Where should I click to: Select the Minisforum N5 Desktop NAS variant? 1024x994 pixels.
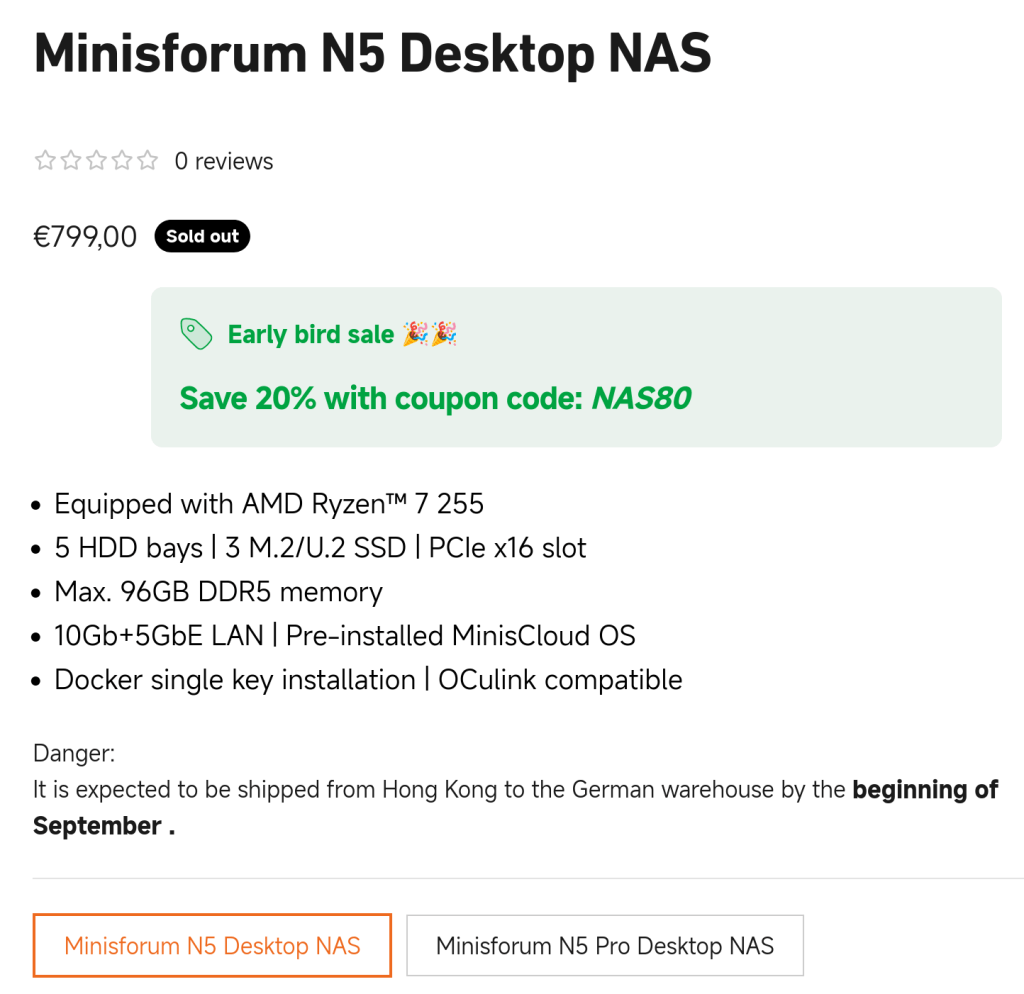pos(212,946)
